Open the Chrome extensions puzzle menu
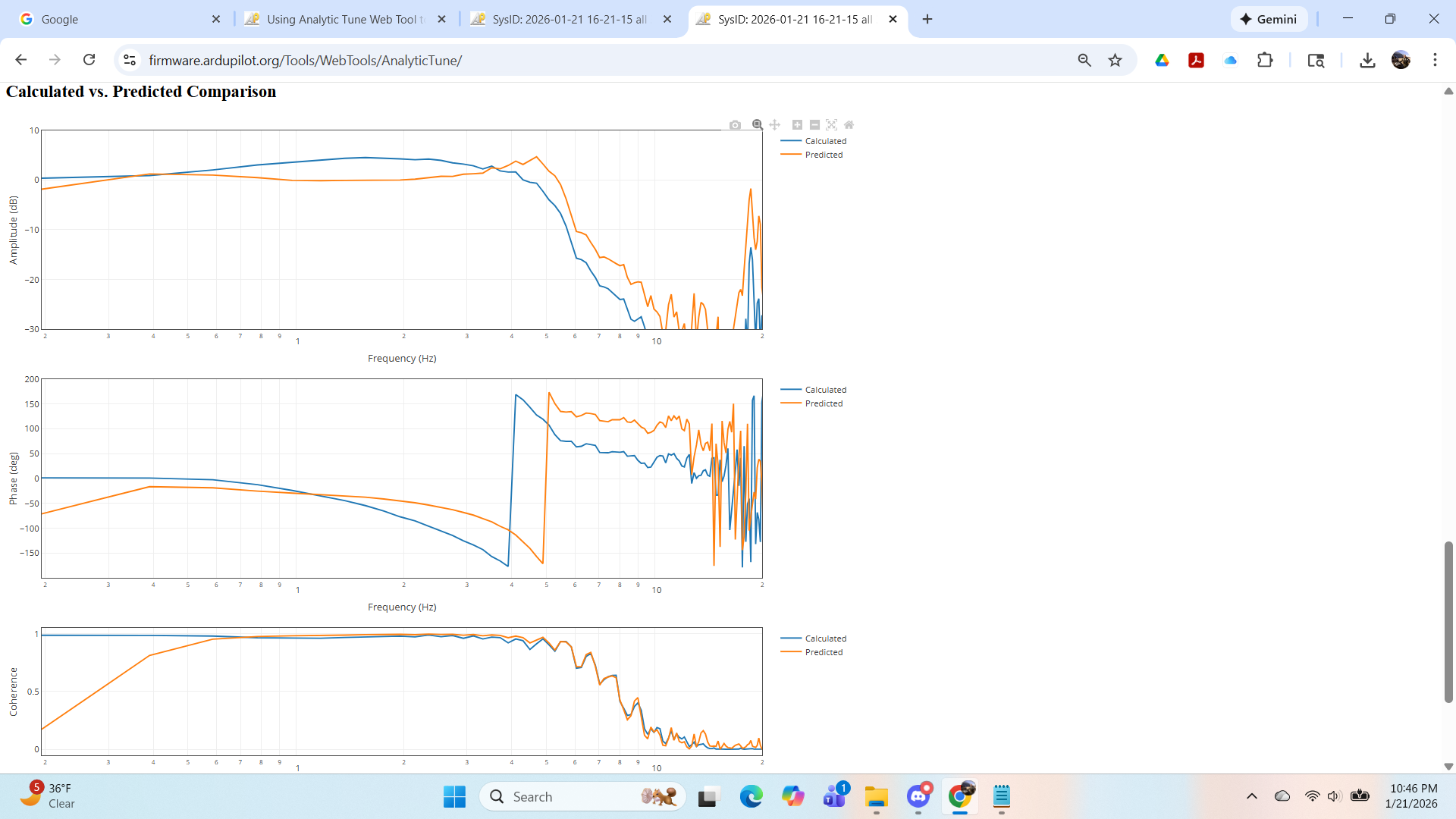 click(x=1265, y=60)
